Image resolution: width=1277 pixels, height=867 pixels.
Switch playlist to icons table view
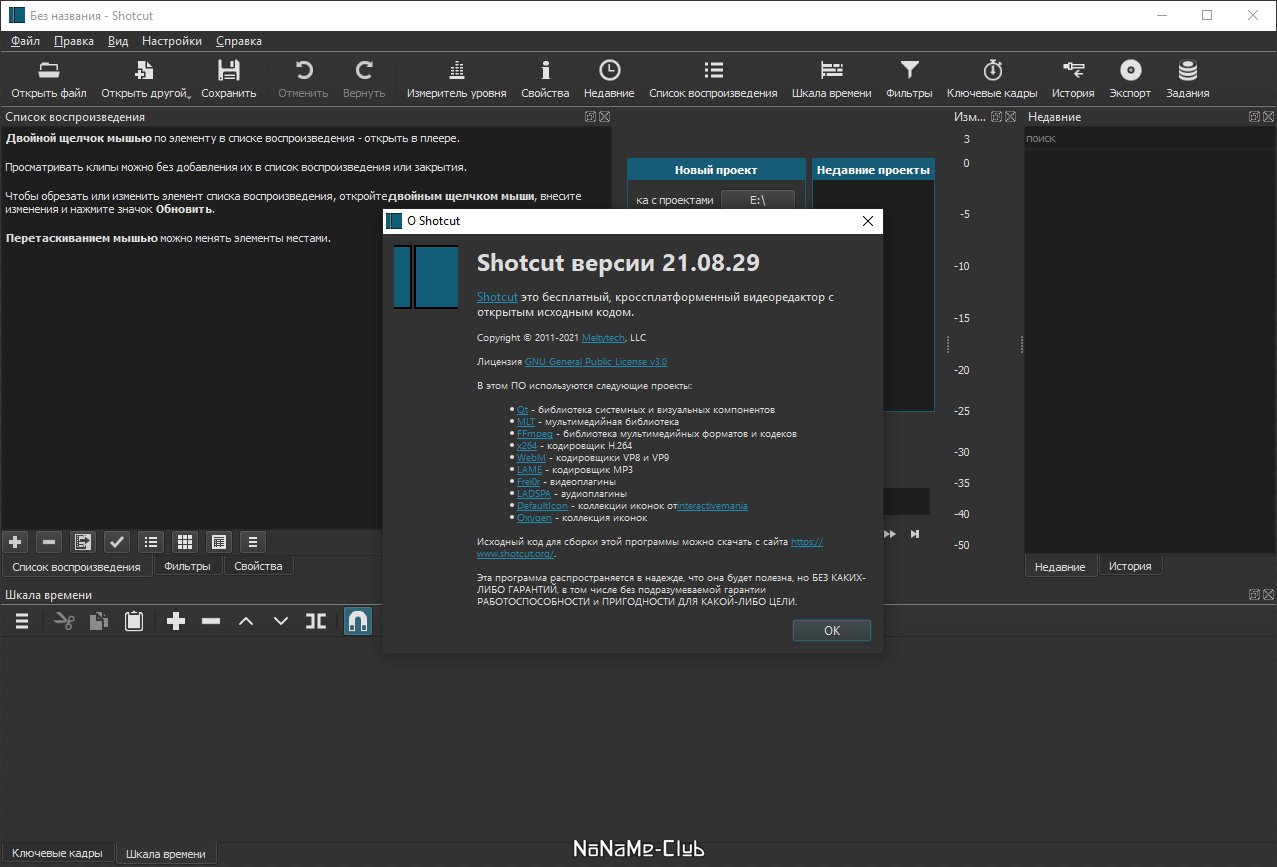218,542
